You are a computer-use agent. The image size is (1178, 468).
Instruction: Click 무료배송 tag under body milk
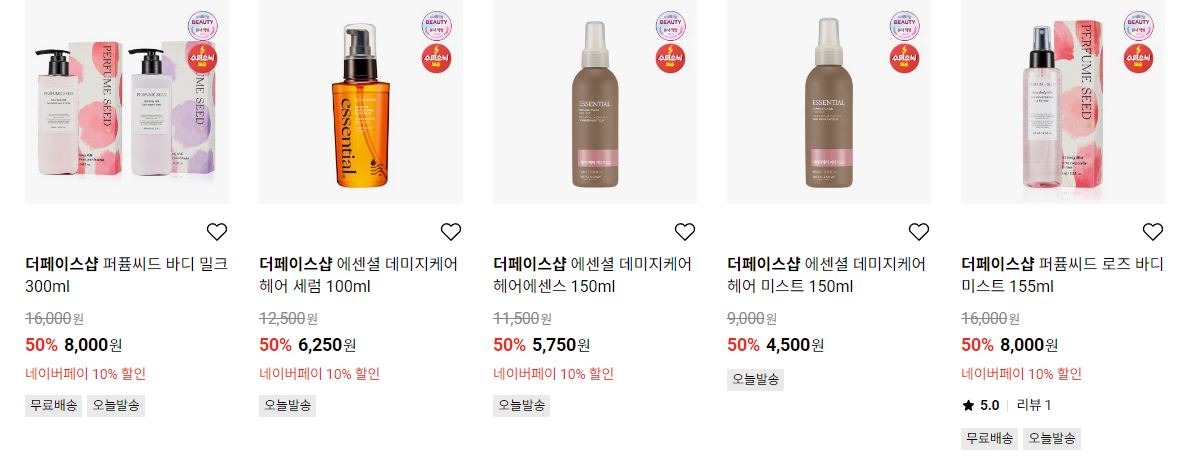(x=53, y=406)
